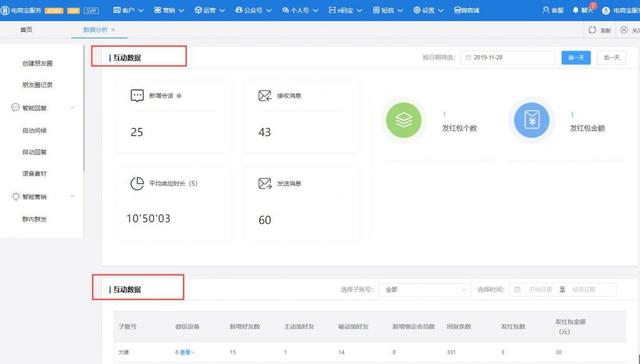Close the 数据分析 tab
This screenshot has width=640, height=364.
(x=113, y=30)
